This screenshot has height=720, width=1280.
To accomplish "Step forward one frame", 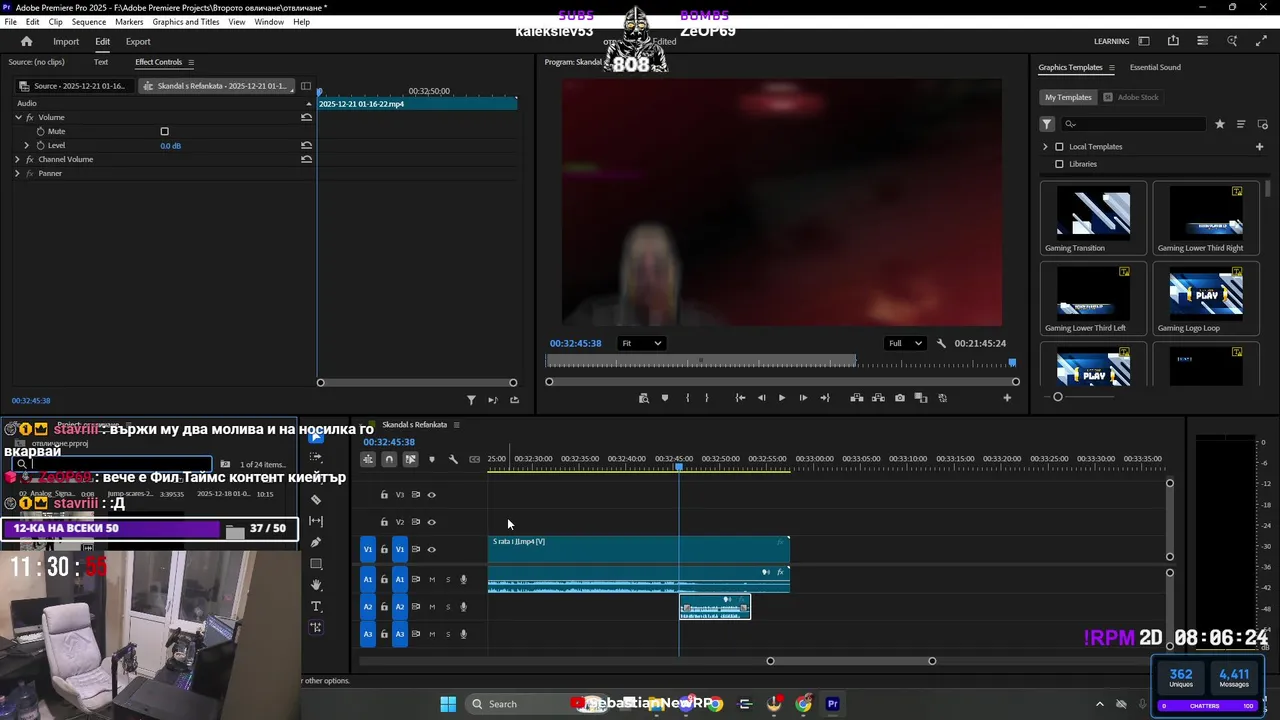I will [x=803, y=398].
